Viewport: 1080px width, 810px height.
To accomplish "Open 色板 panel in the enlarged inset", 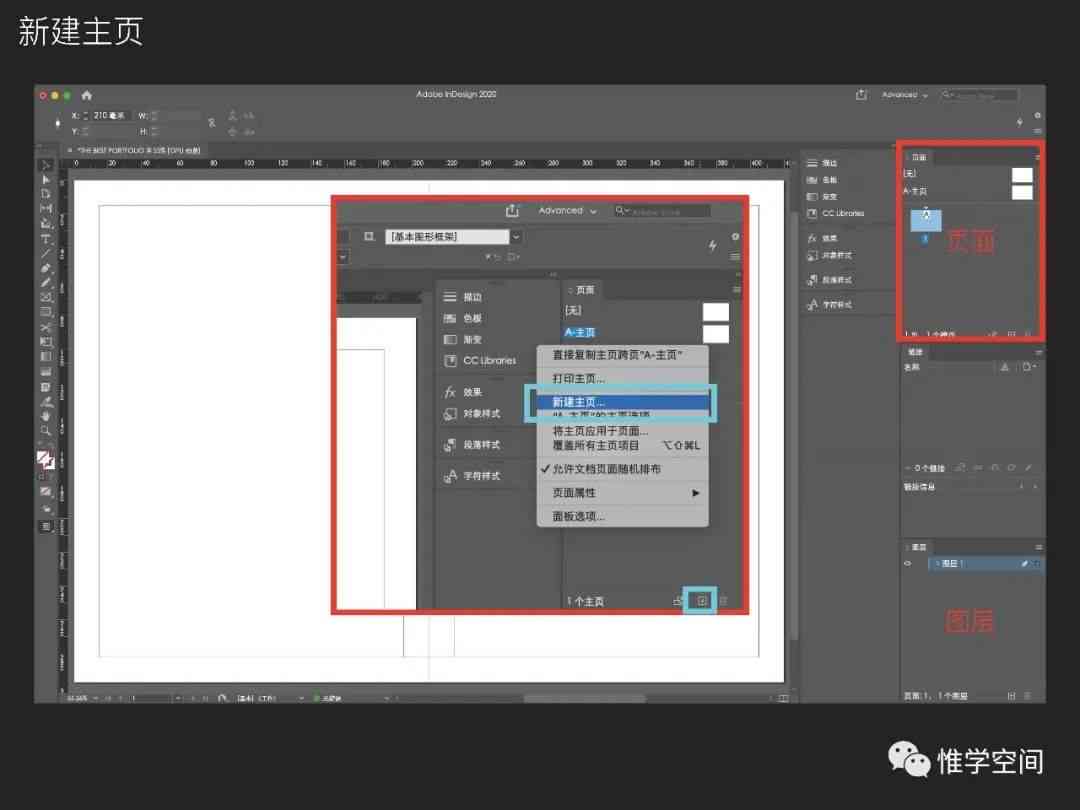I will click(x=464, y=318).
